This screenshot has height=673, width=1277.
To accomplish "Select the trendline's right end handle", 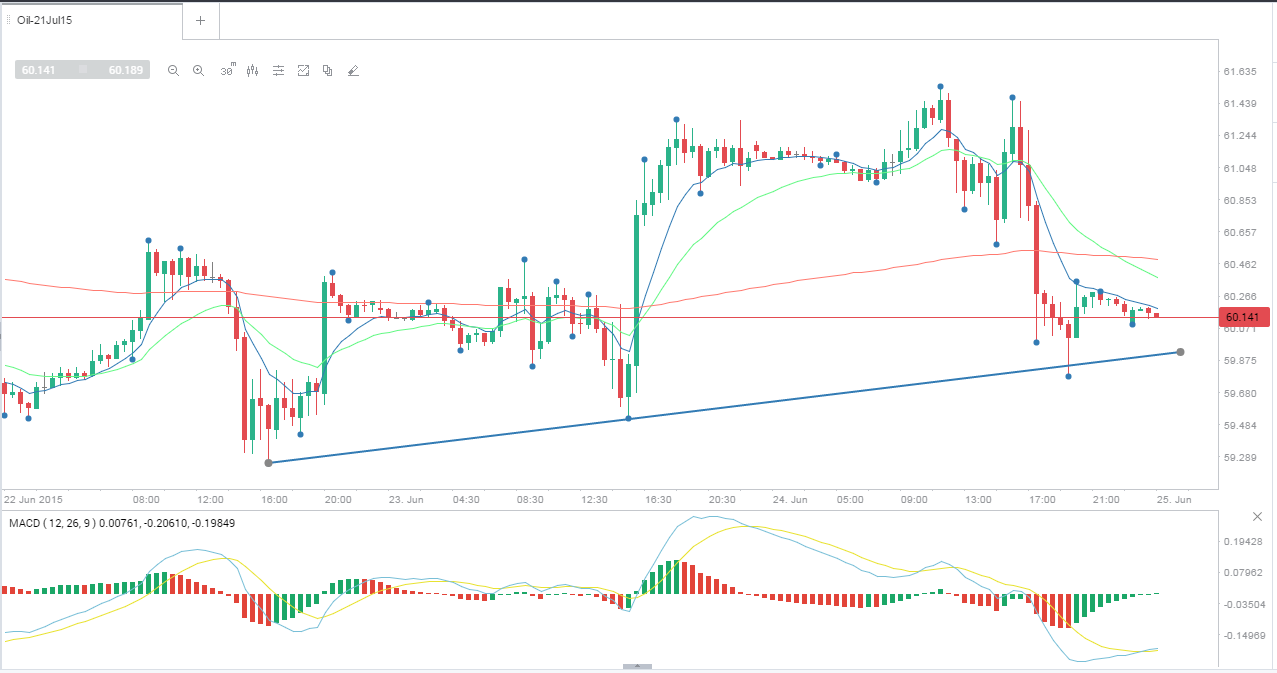I will [1181, 352].
